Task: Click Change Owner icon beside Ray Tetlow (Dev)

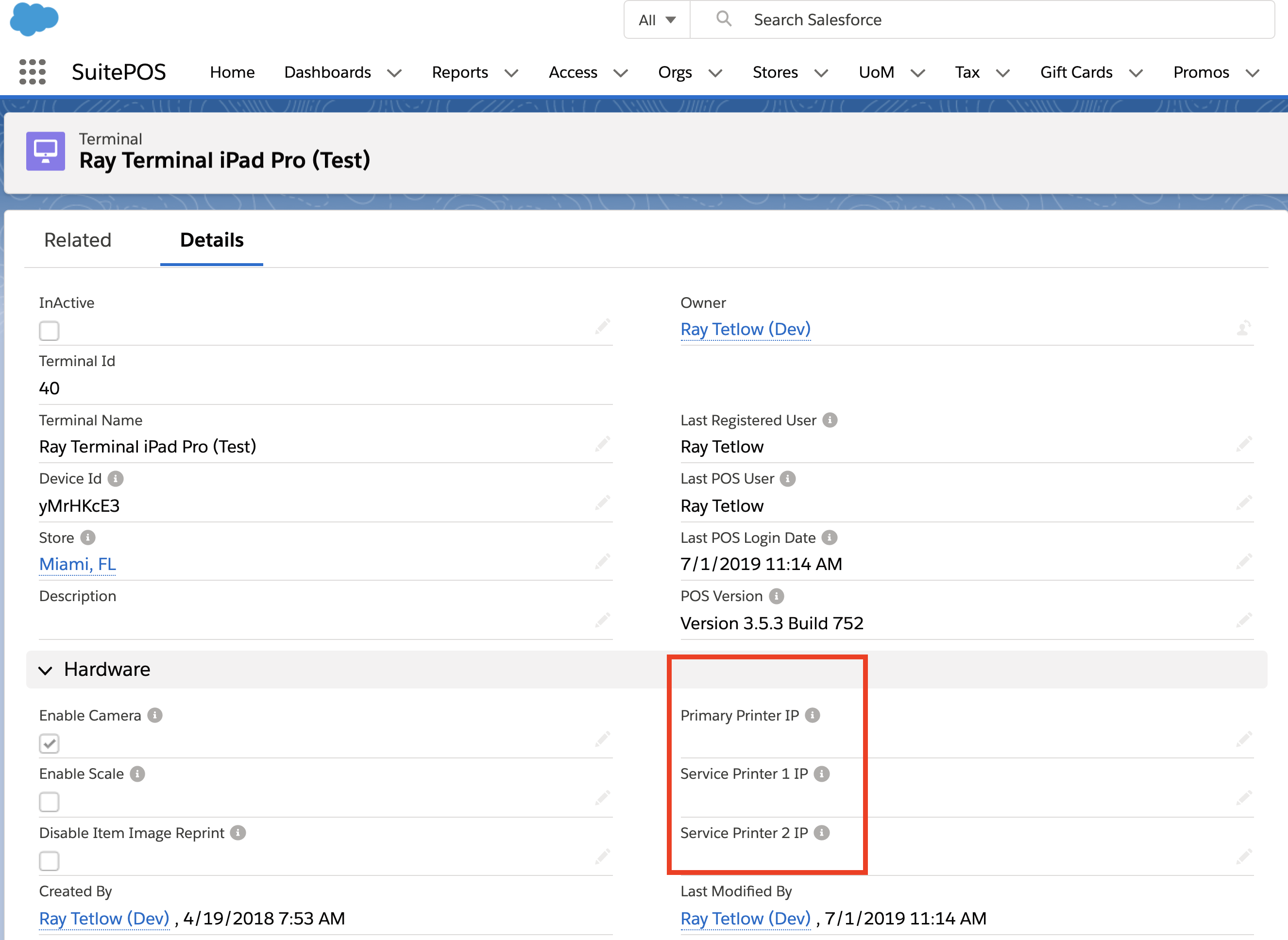Action: (1244, 328)
